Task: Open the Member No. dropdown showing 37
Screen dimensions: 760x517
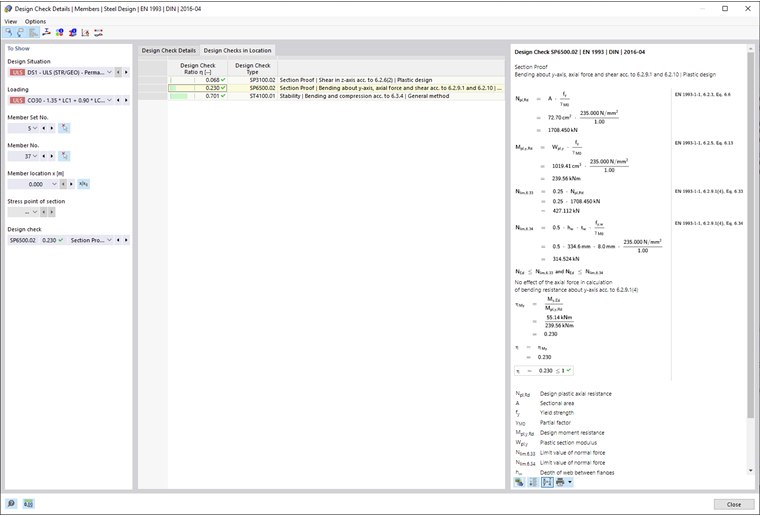Action: (x=35, y=156)
